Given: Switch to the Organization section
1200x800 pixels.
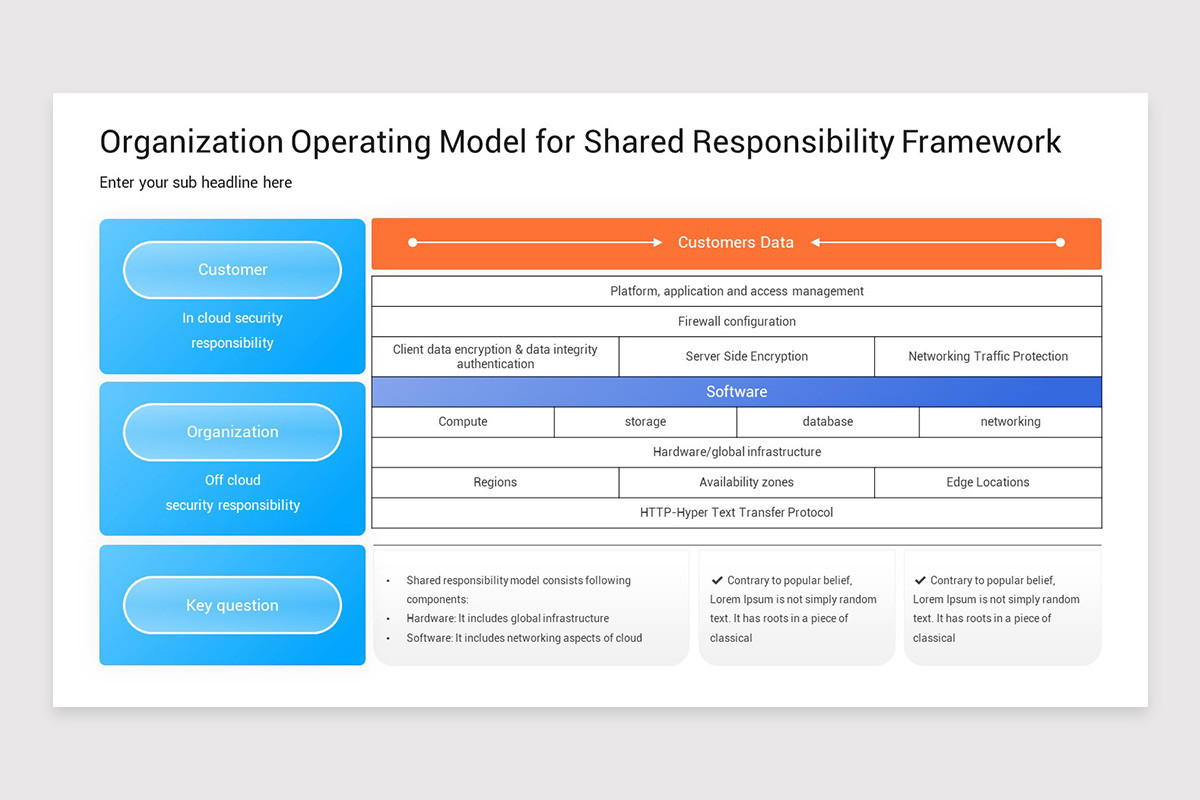Looking at the screenshot, I should pos(232,431).
